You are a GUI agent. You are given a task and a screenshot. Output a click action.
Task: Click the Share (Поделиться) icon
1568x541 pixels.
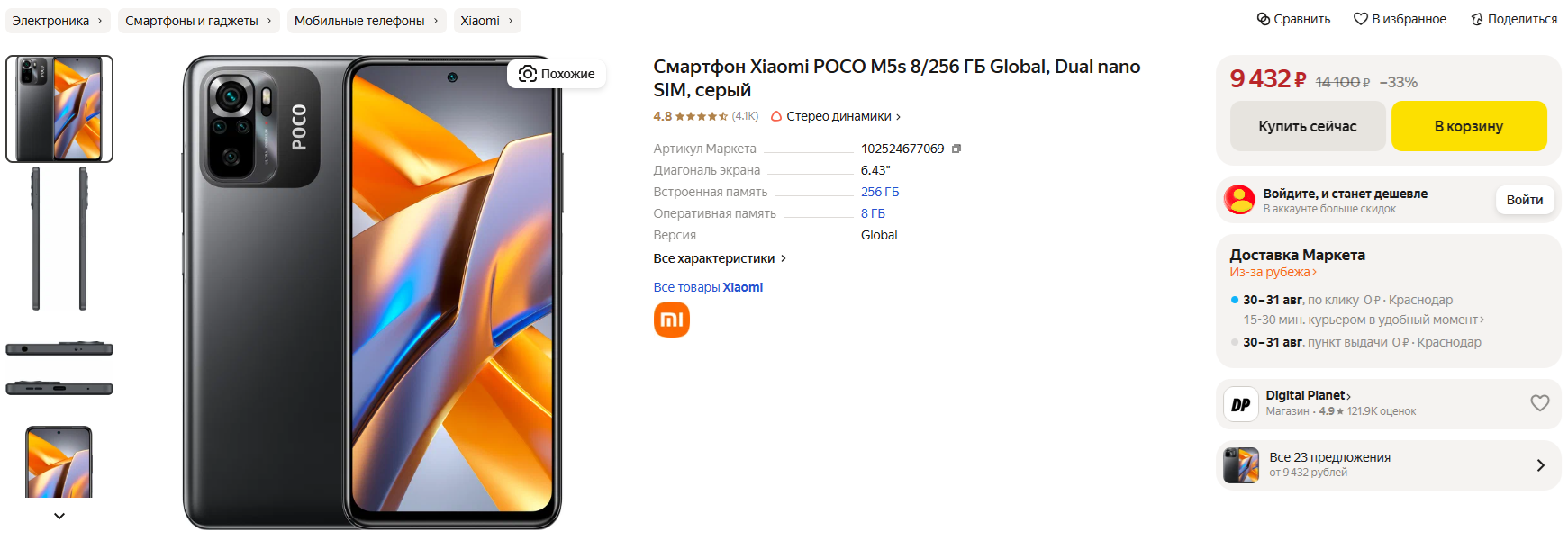(x=1477, y=19)
